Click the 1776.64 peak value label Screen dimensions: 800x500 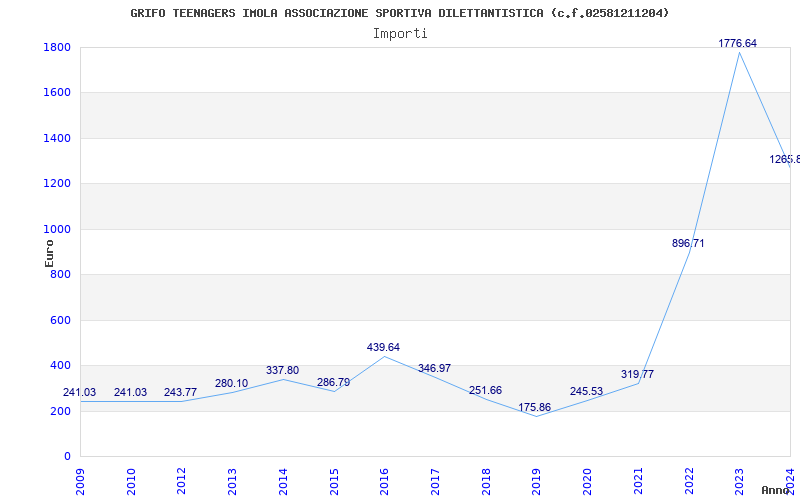[x=738, y=43]
